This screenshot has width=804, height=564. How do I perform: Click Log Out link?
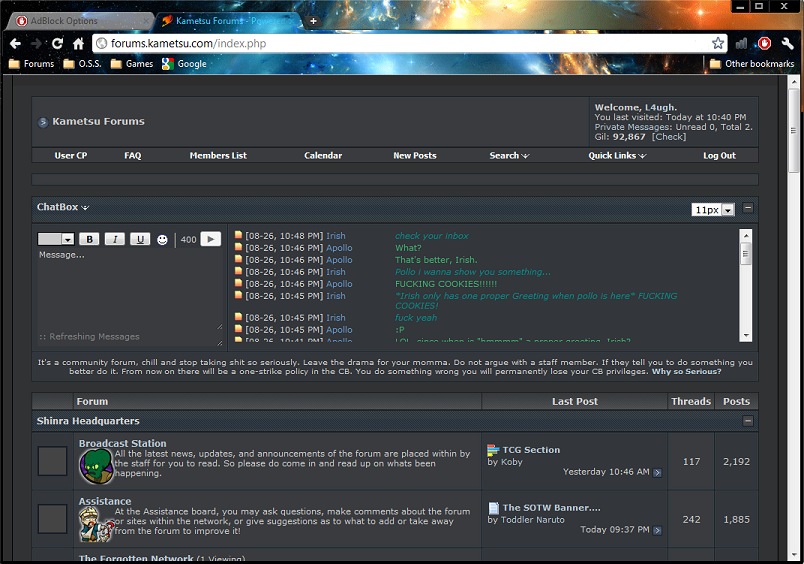click(x=719, y=155)
